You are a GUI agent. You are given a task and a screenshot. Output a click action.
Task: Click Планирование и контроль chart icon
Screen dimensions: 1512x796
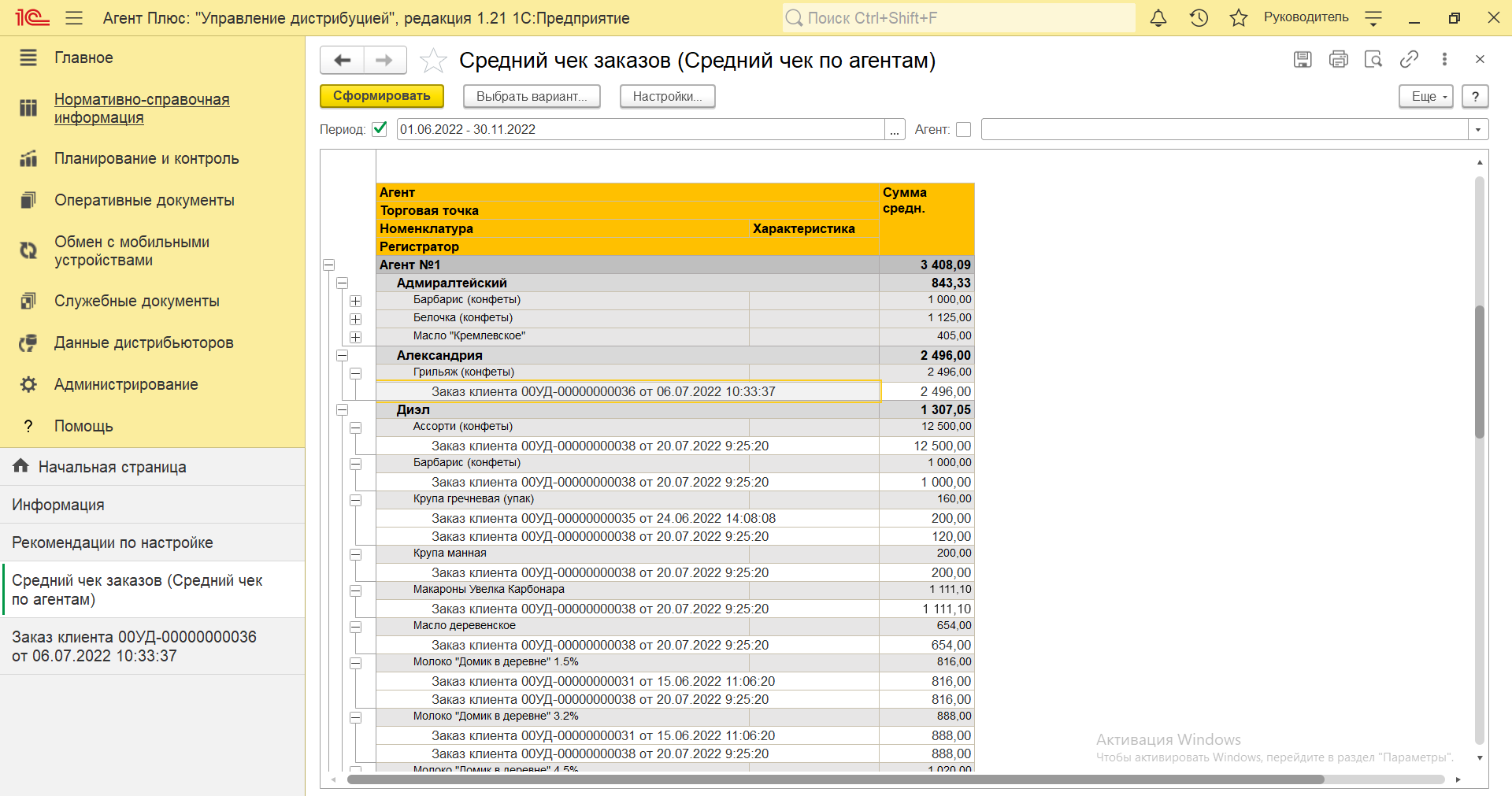[x=28, y=158]
